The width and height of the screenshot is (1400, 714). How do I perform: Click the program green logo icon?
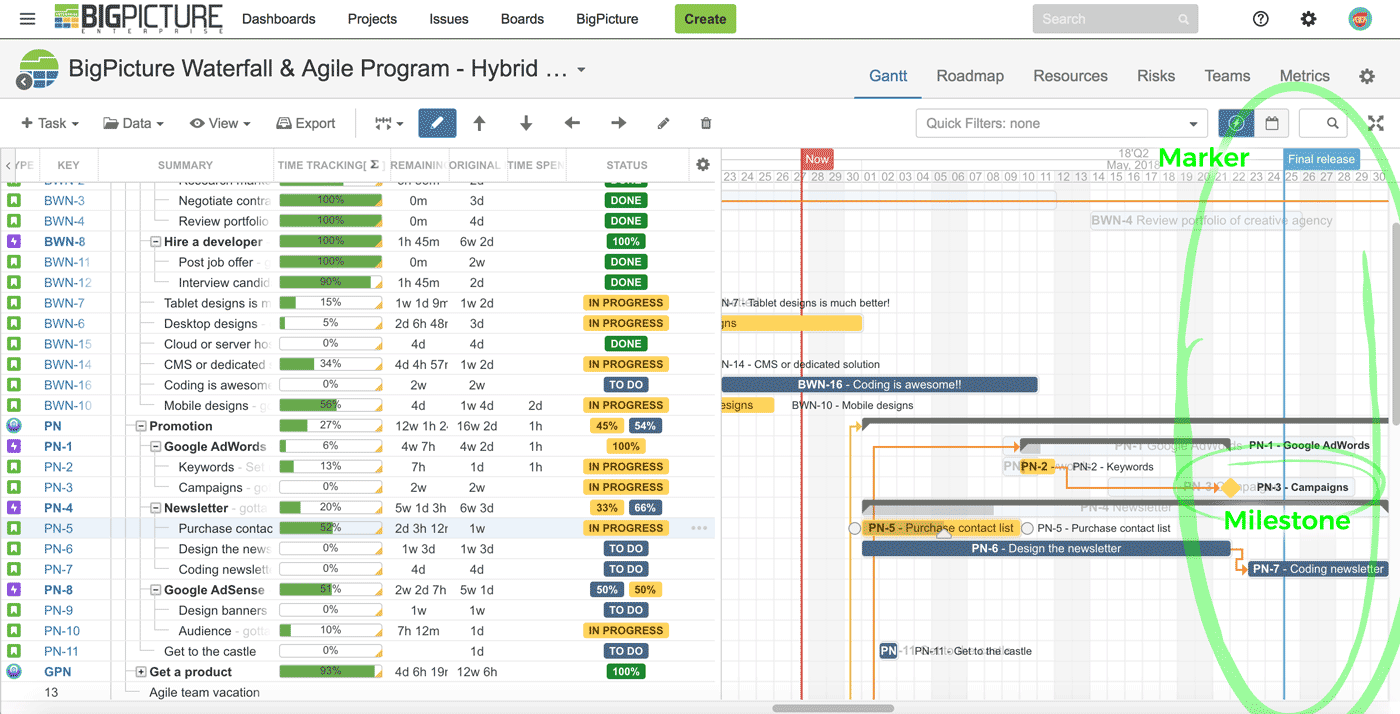(37, 70)
